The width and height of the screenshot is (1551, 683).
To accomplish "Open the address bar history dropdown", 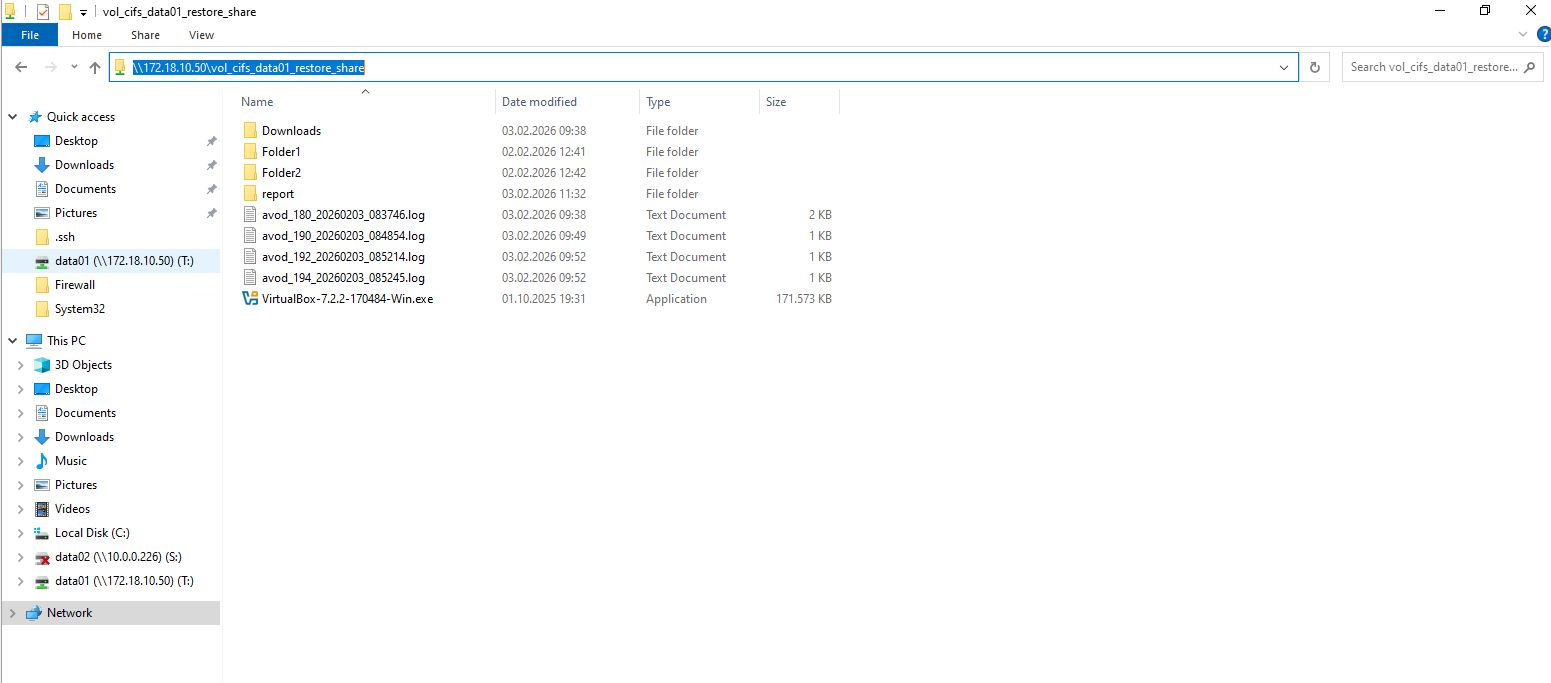I will (x=1284, y=67).
